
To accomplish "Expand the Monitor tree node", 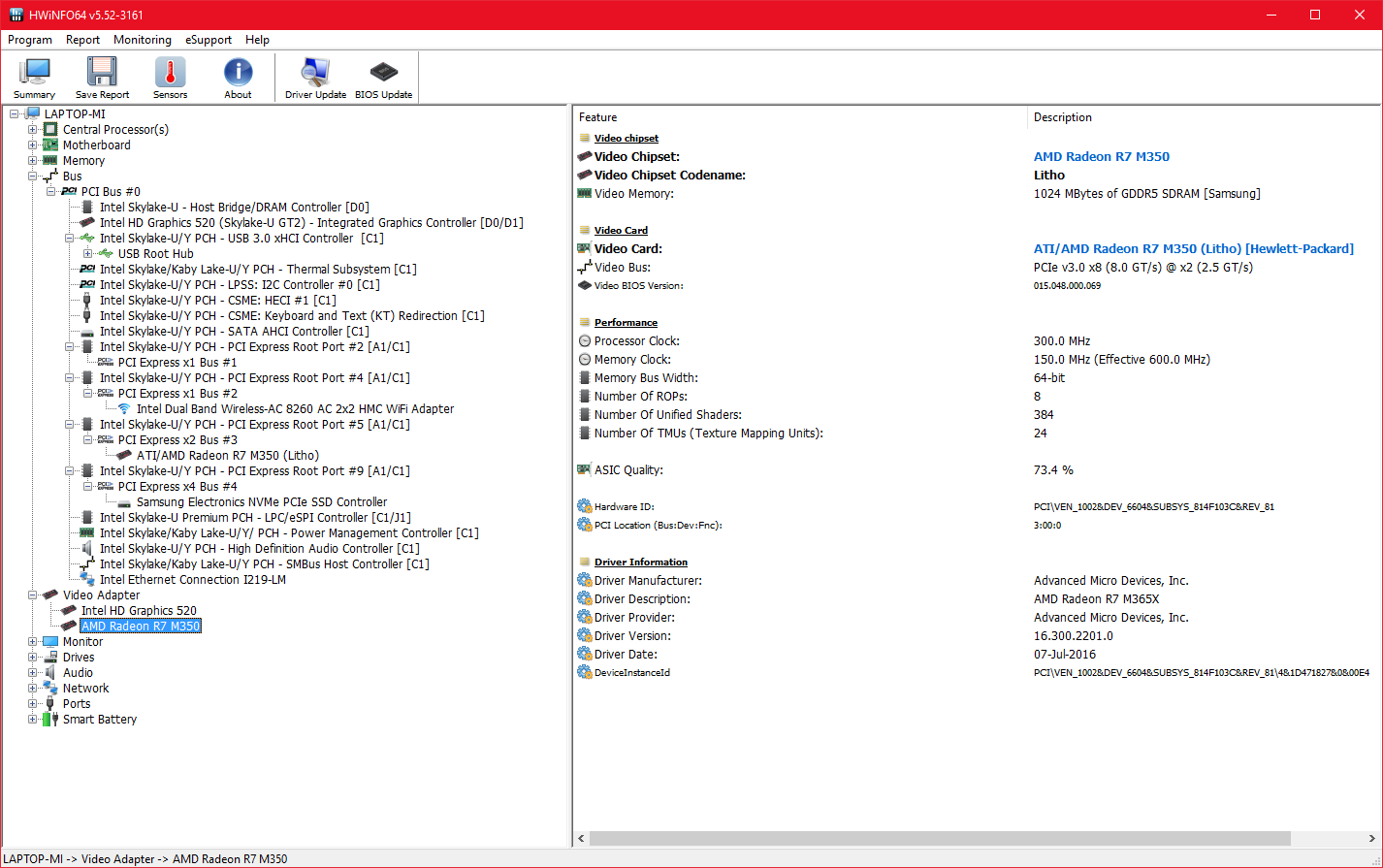I will pos(33,641).
